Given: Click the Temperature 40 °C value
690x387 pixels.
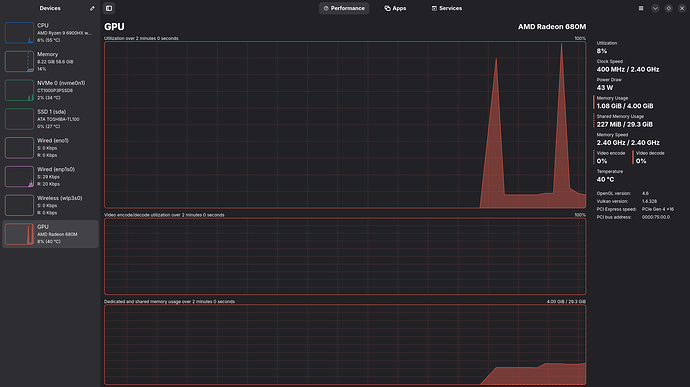Looking at the screenshot, I should point(605,180).
